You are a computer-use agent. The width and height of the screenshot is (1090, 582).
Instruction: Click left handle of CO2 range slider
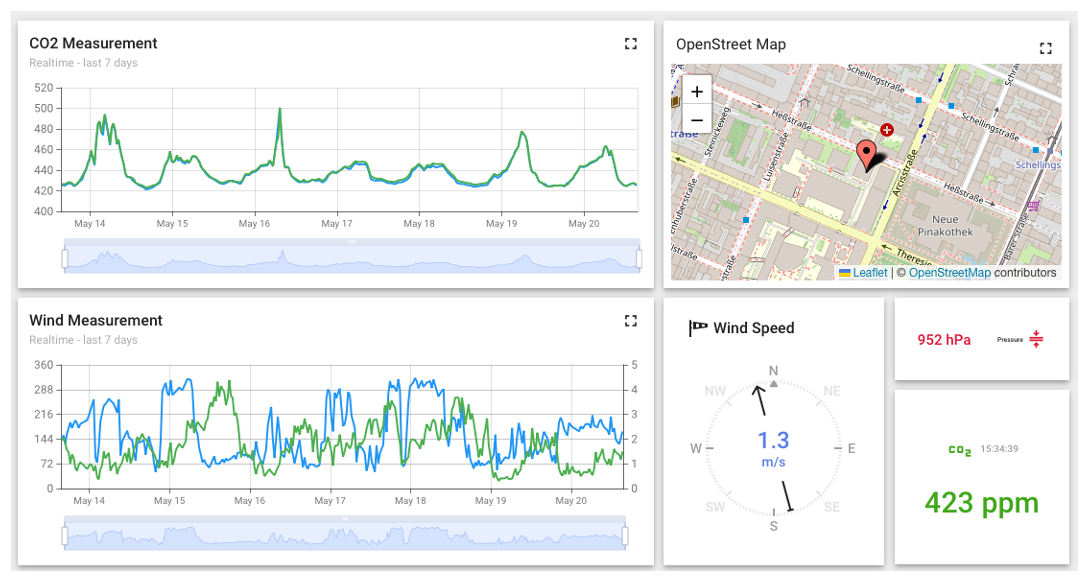(x=65, y=259)
